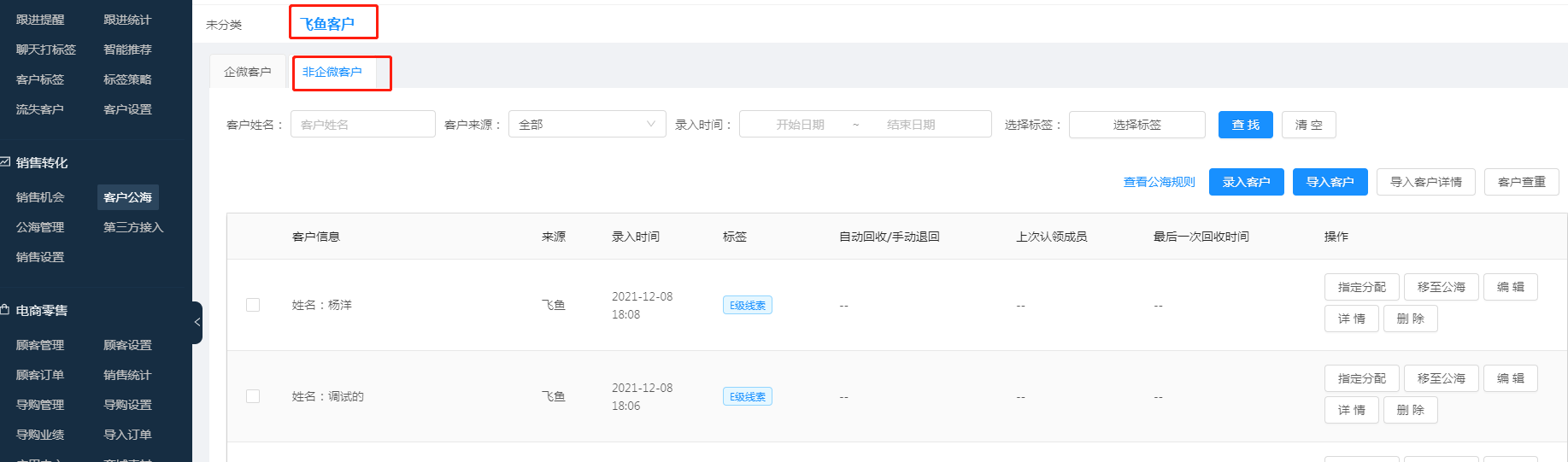Open 销售设置 in sidebar
Image resolution: width=1568 pixels, height=462 pixels.
pos(40,257)
